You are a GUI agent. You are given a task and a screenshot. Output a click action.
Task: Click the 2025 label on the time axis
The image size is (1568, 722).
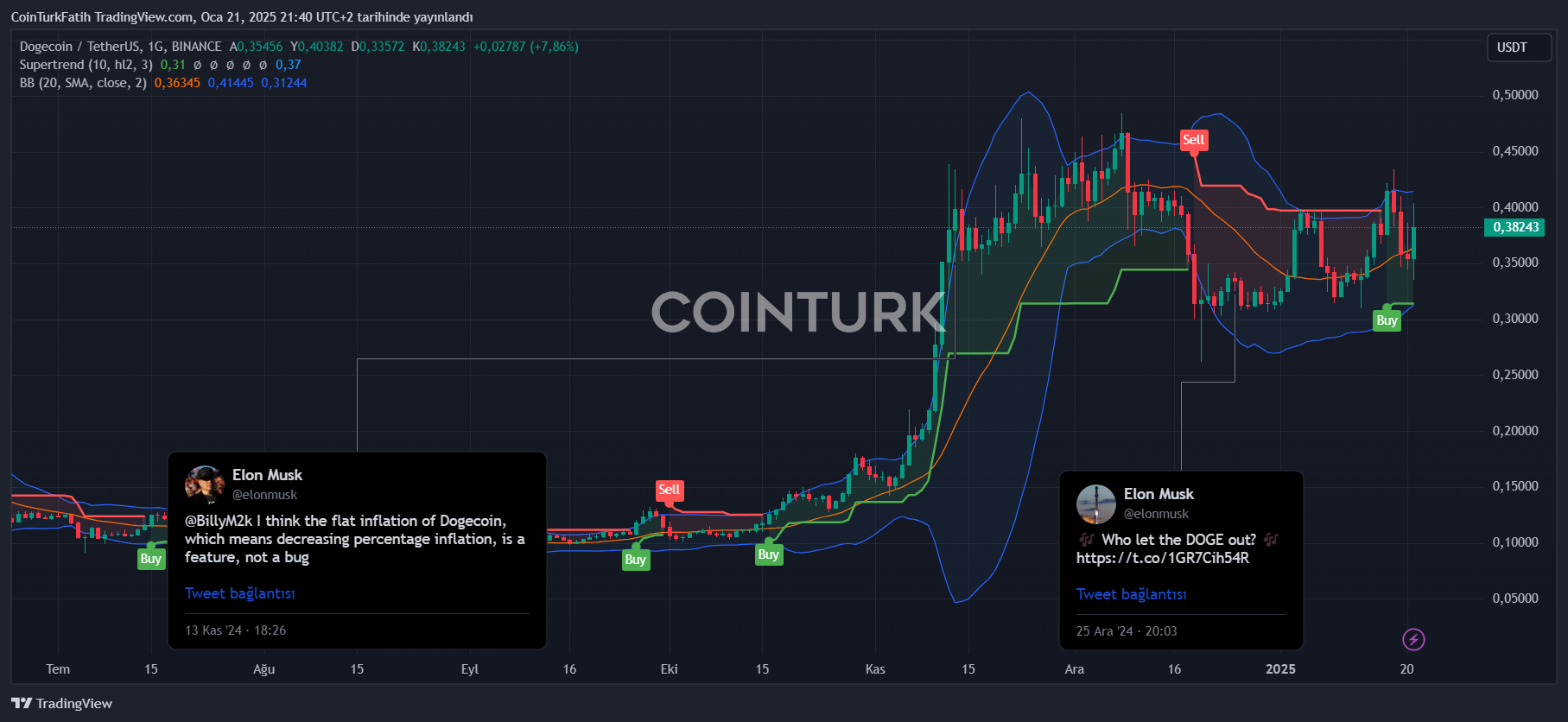1280,669
